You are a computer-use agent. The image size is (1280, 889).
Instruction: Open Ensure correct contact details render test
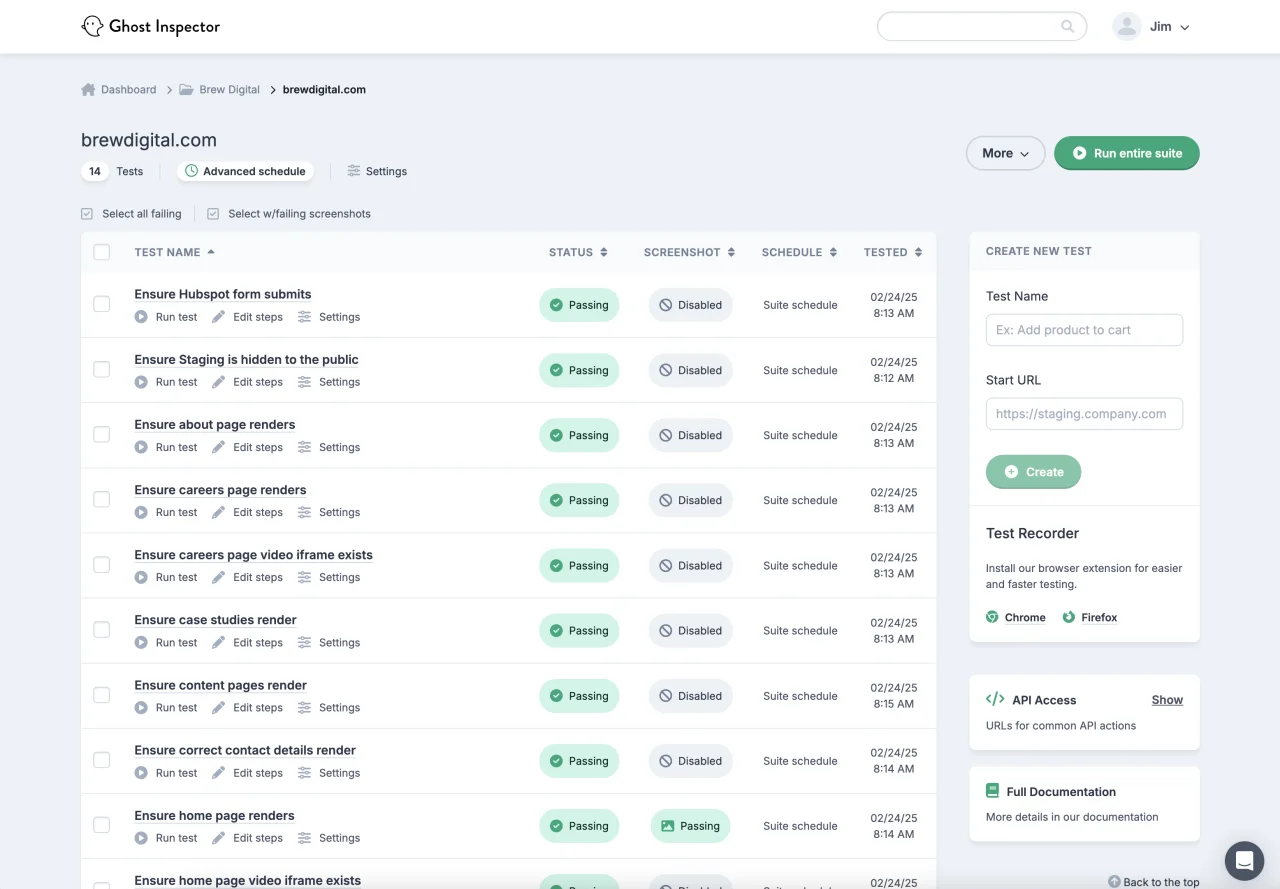click(x=245, y=750)
